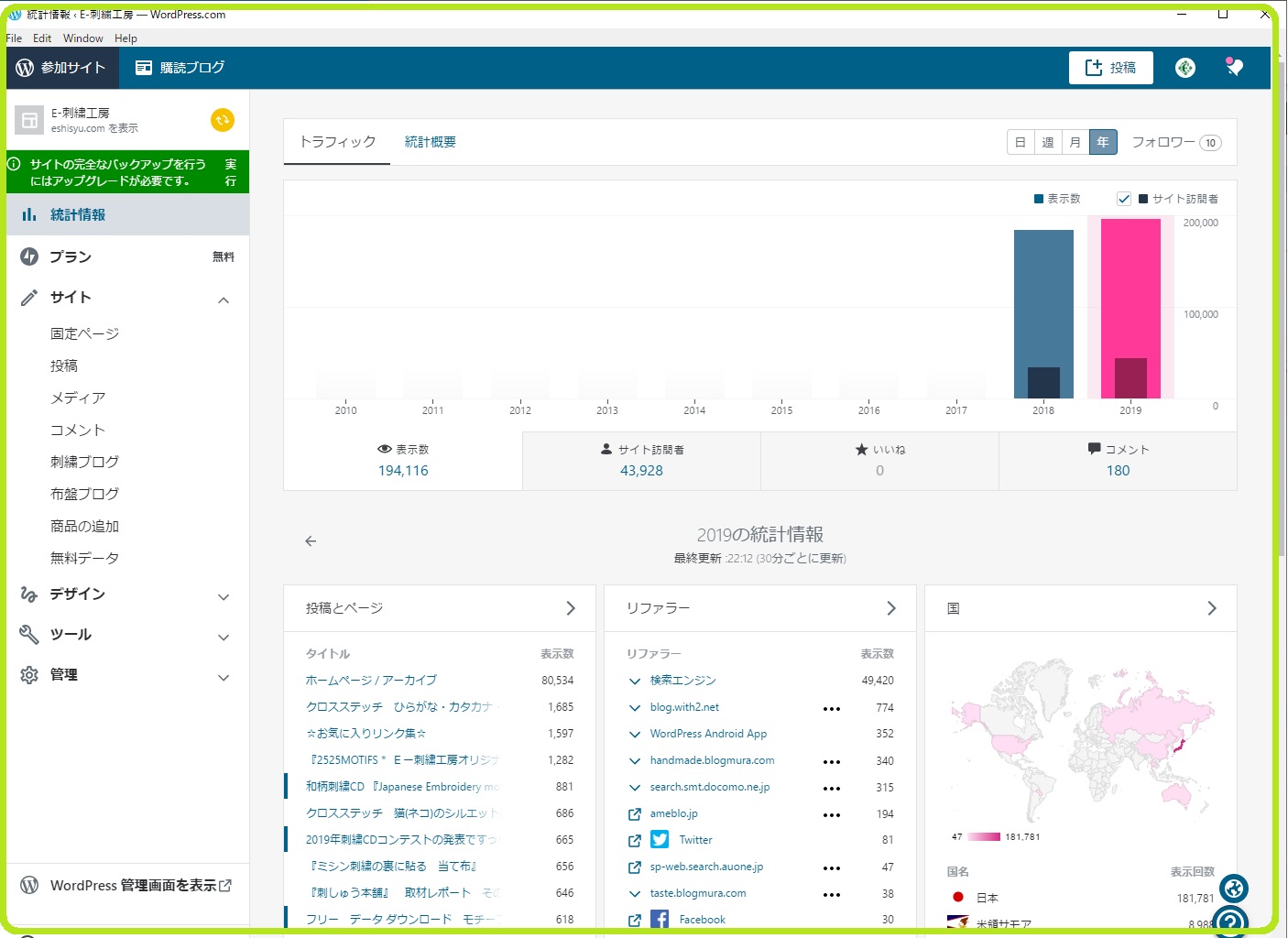Expand the handmade.blogmura.com referrer row

pos(634,761)
